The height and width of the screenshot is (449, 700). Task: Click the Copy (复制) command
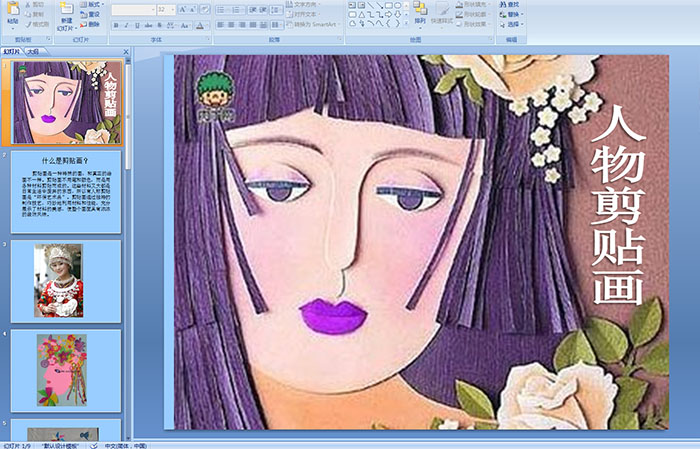[36, 14]
